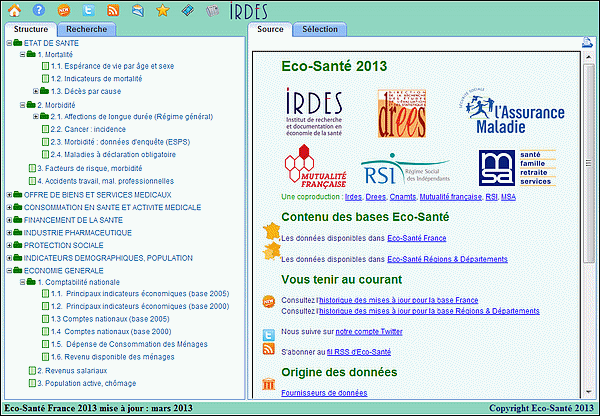Click the l'Assurance Maladie logo
Viewport: 600px width, 416px height.
tap(512, 111)
